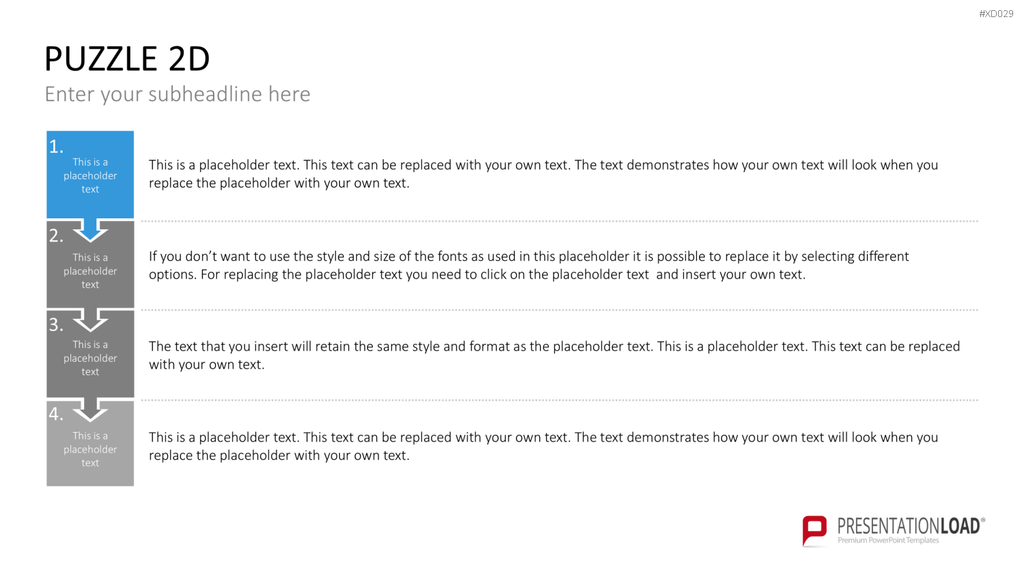
Task: Click the paragraph starting 'The text that you insert'
Action: (x=554, y=355)
